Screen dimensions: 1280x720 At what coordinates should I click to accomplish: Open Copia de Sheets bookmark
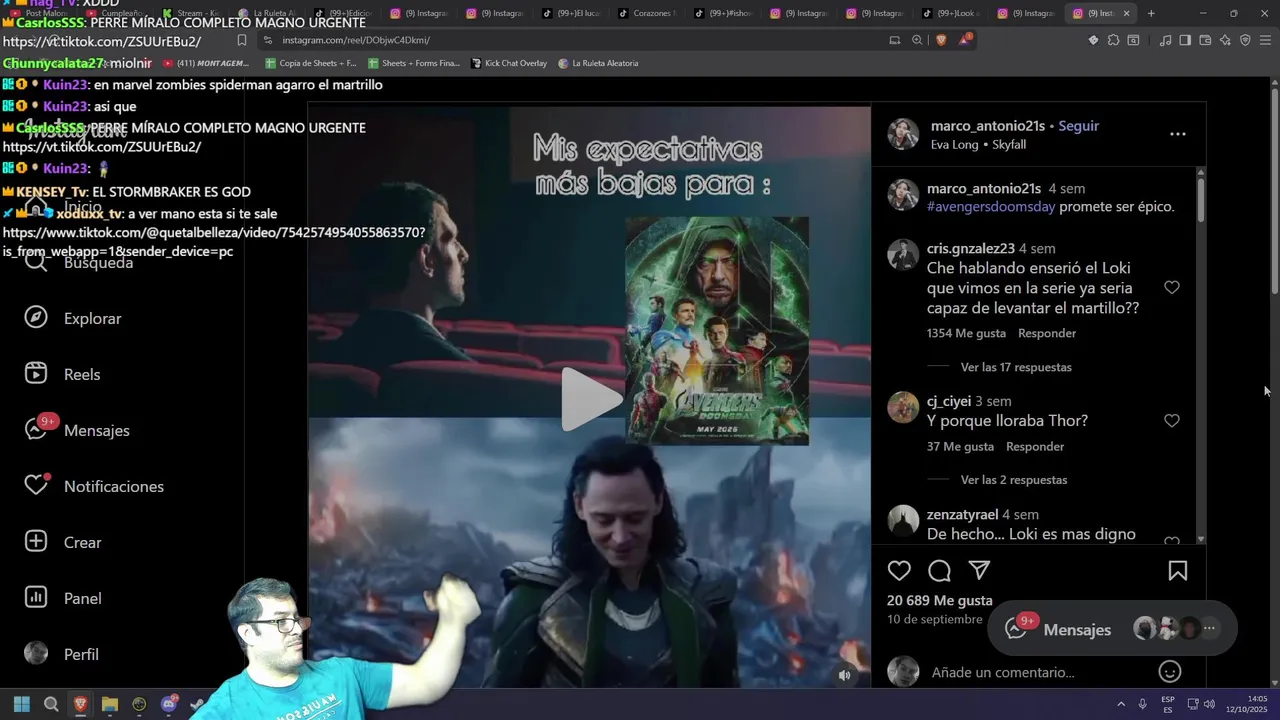(x=311, y=63)
